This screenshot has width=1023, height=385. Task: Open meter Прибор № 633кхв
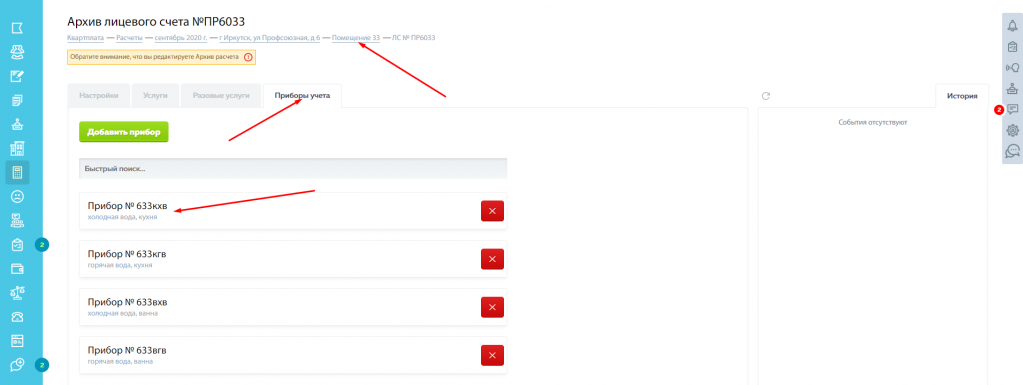pos(127,206)
